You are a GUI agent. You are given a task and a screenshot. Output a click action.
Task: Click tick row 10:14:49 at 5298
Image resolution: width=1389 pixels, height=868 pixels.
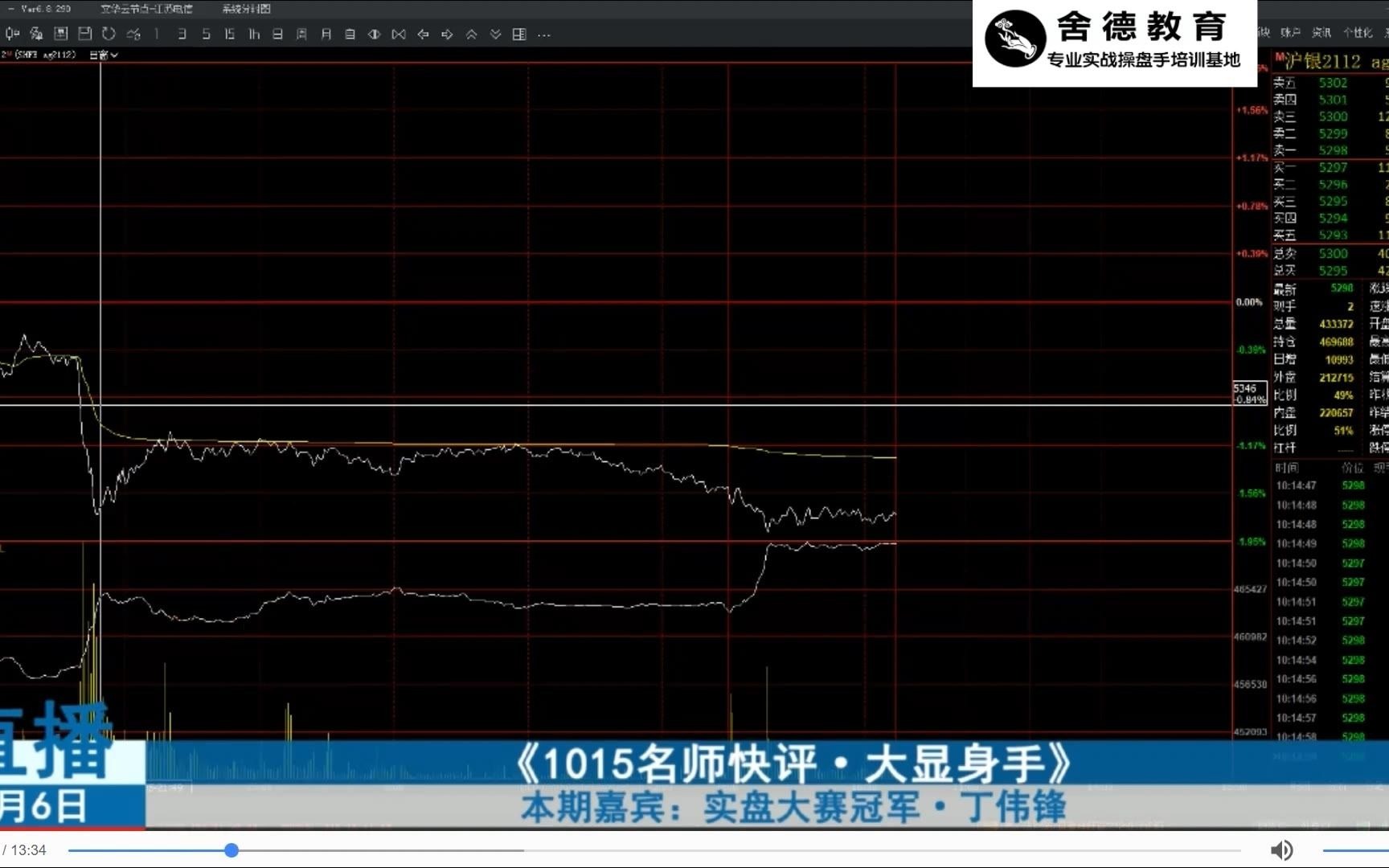coord(1330,543)
